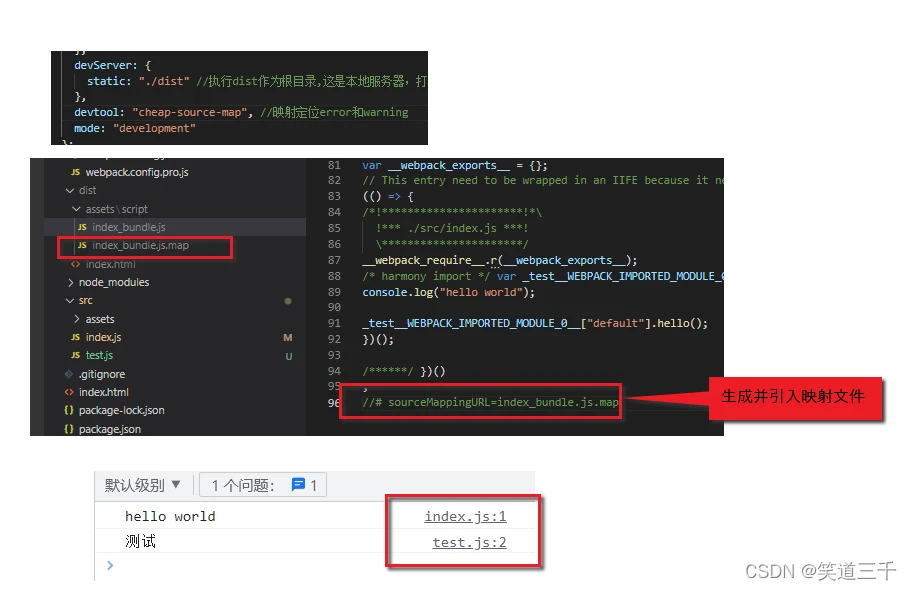Open index.js in the src folder

coord(104,337)
